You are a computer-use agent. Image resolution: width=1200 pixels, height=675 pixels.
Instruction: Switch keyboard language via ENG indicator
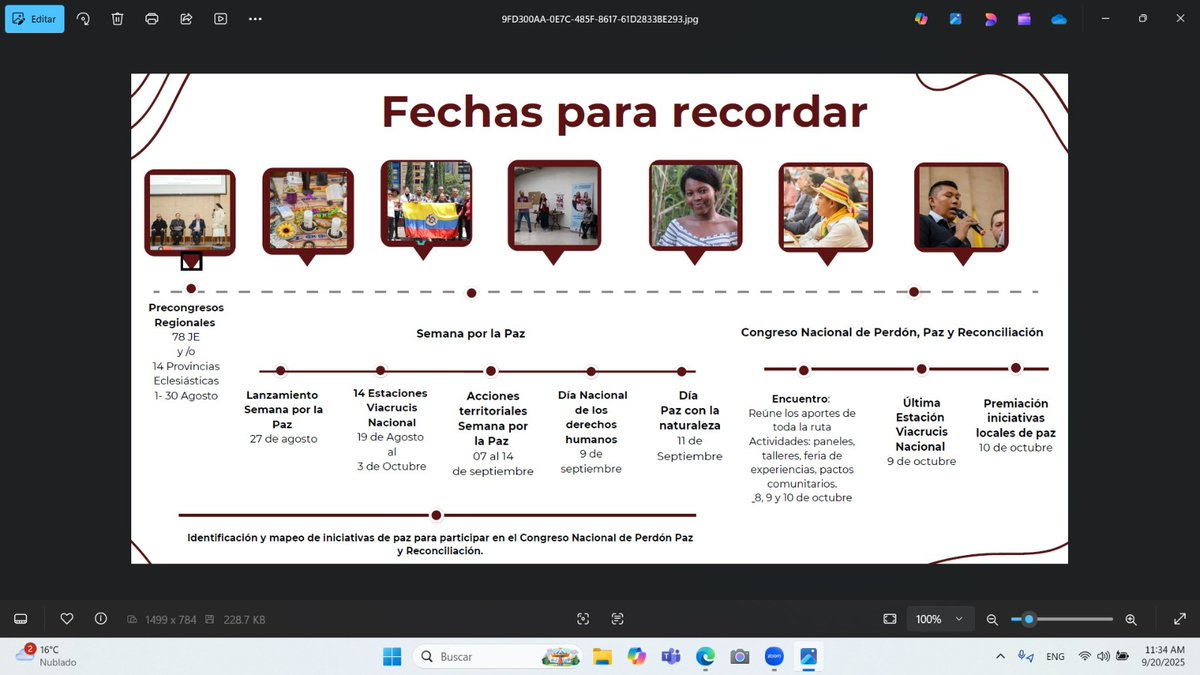(1054, 656)
